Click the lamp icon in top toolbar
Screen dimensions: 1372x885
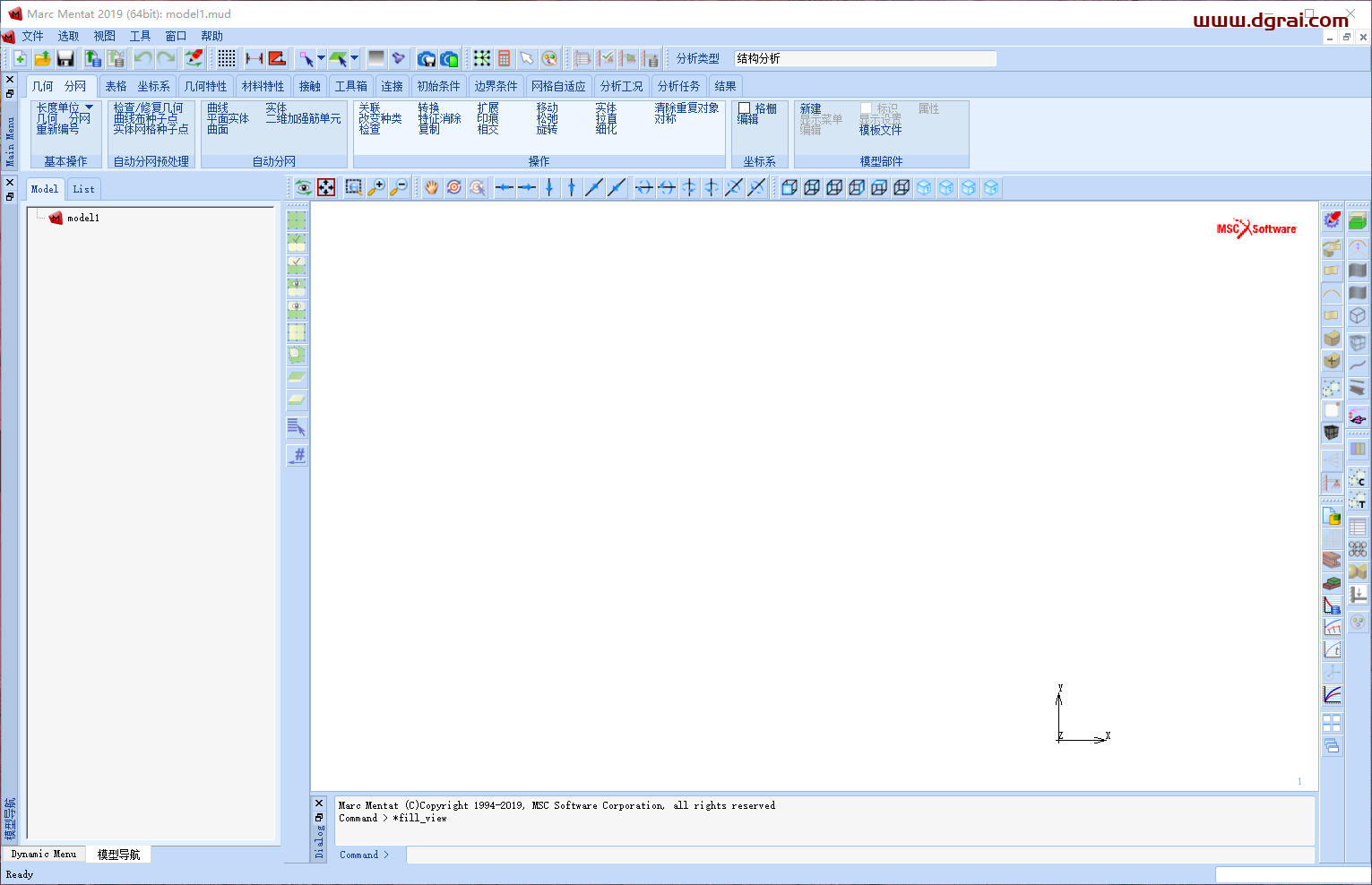coord(399,58)
